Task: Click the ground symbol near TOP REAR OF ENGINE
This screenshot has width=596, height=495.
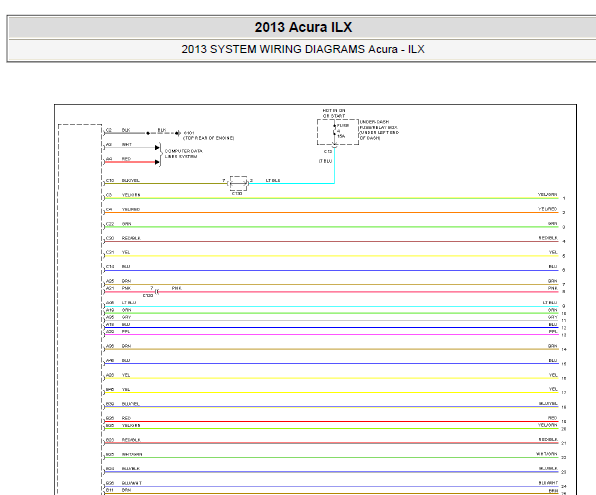Action: tap(178, 133)
